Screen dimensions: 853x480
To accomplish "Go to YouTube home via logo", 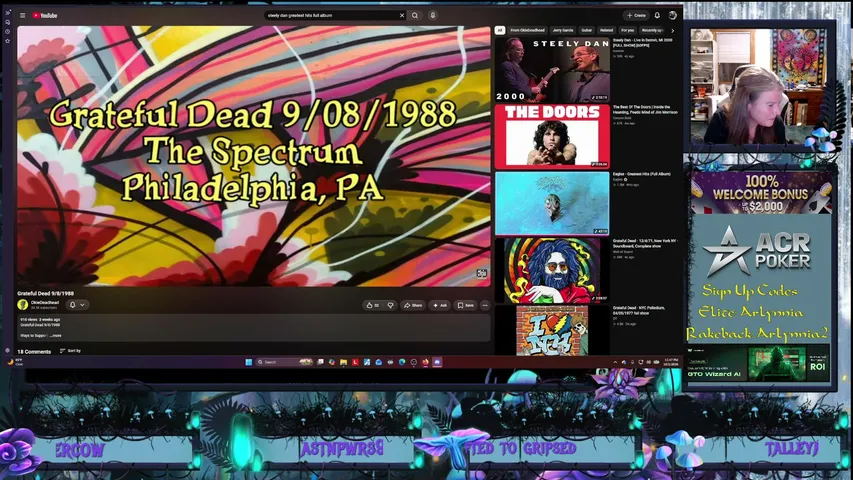I will [45, 15].
